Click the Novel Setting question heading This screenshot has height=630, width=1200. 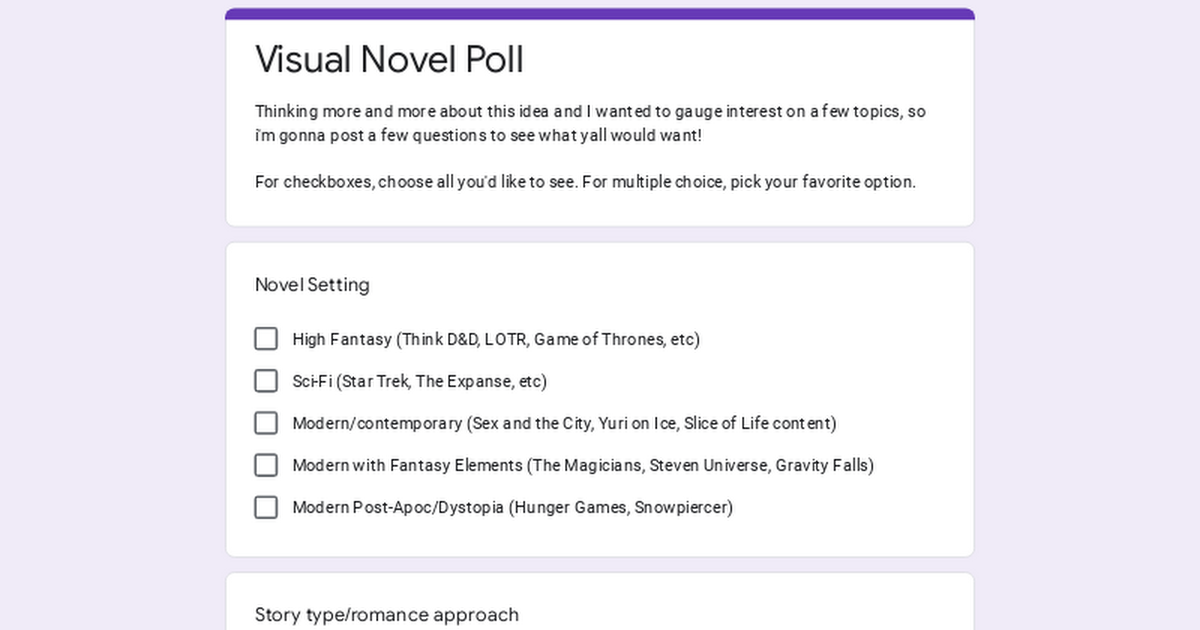(312, 285)
